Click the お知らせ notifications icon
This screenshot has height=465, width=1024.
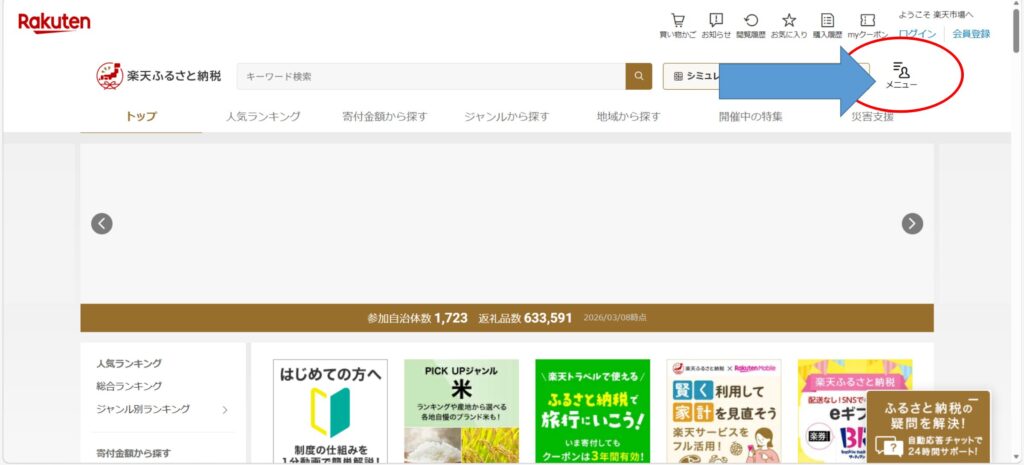tap(715, 21)
